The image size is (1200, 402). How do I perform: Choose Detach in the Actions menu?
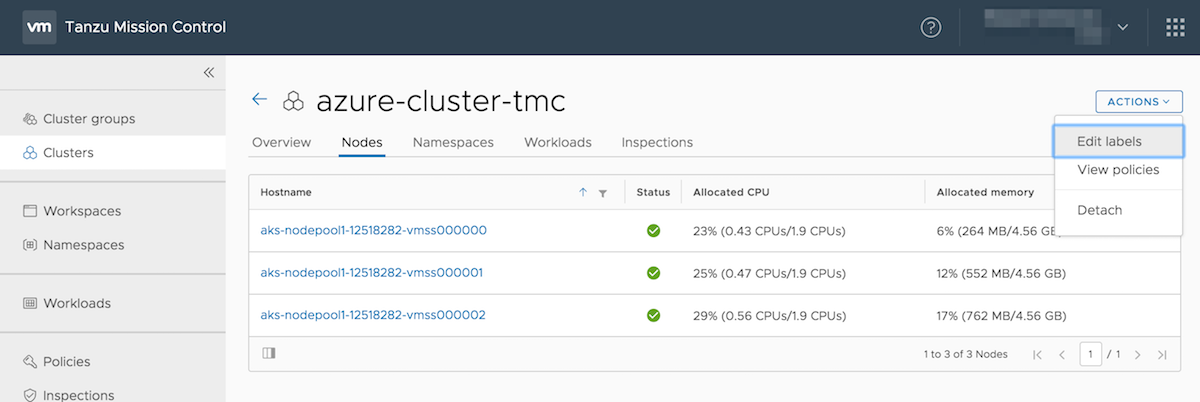click(1100, 210)
